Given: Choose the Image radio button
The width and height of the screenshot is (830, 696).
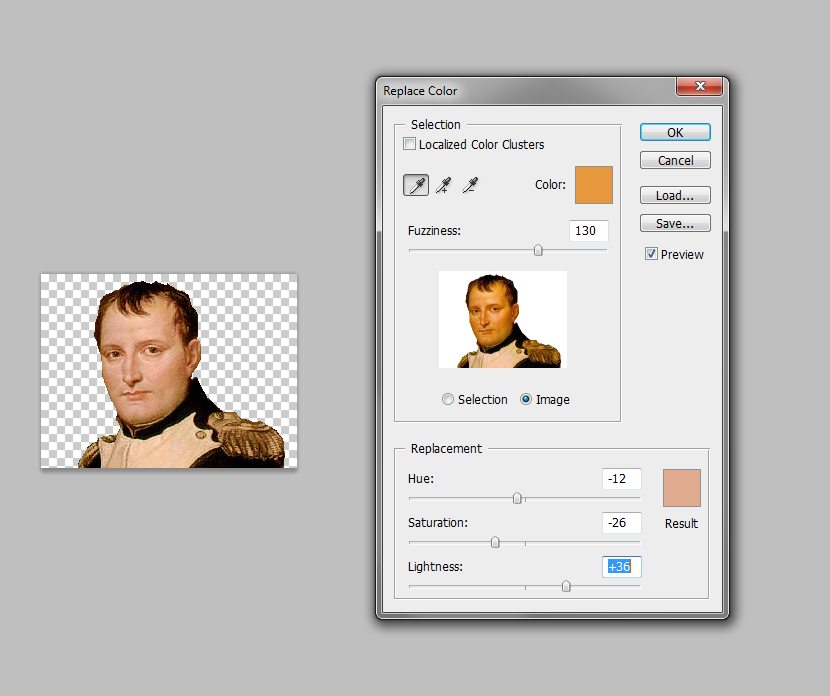Looking at the screenshot, I should [x=526, y=399].
